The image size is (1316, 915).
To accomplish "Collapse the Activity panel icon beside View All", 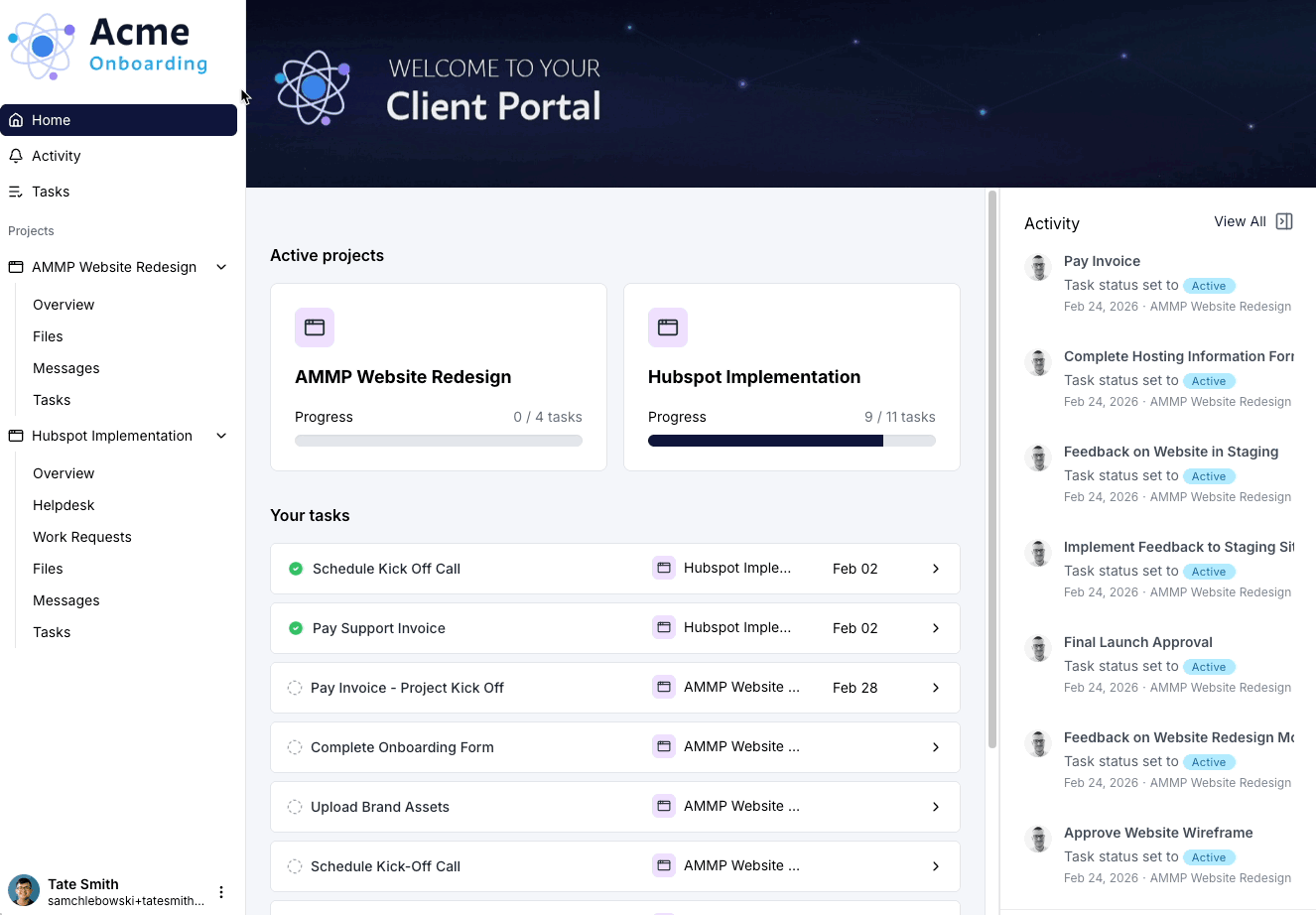I will click(1284, 221).
